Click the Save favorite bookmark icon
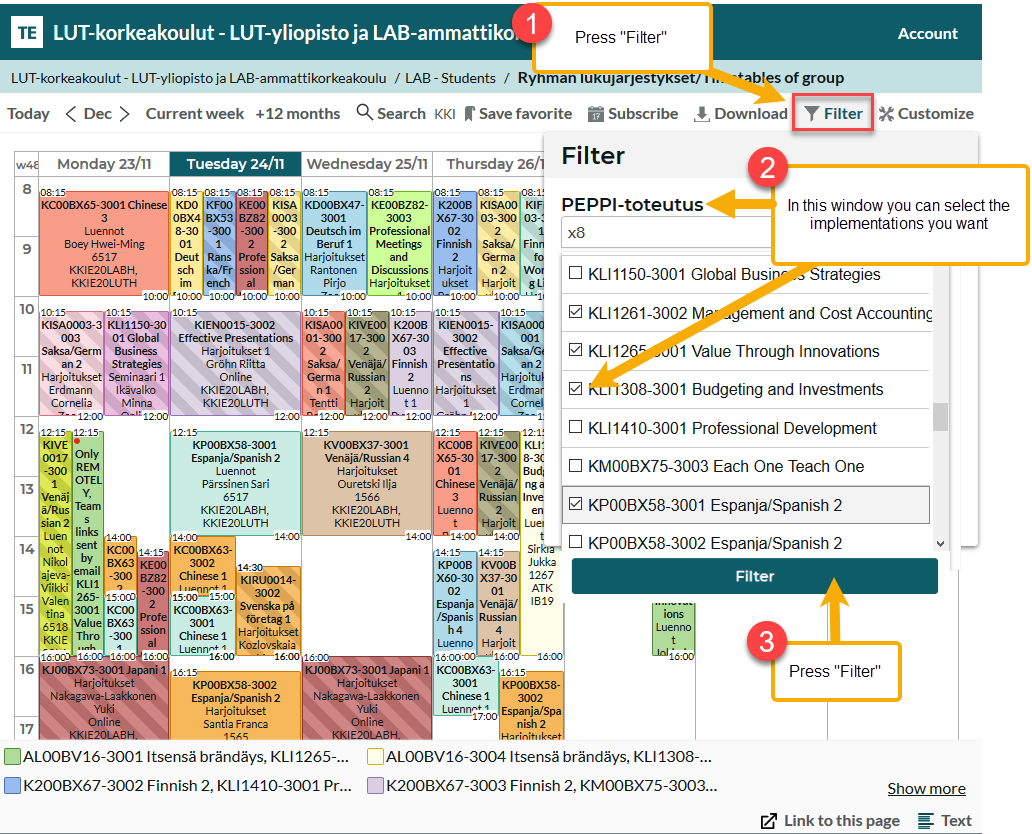1032x834 pixels. [x=470, y=114]
